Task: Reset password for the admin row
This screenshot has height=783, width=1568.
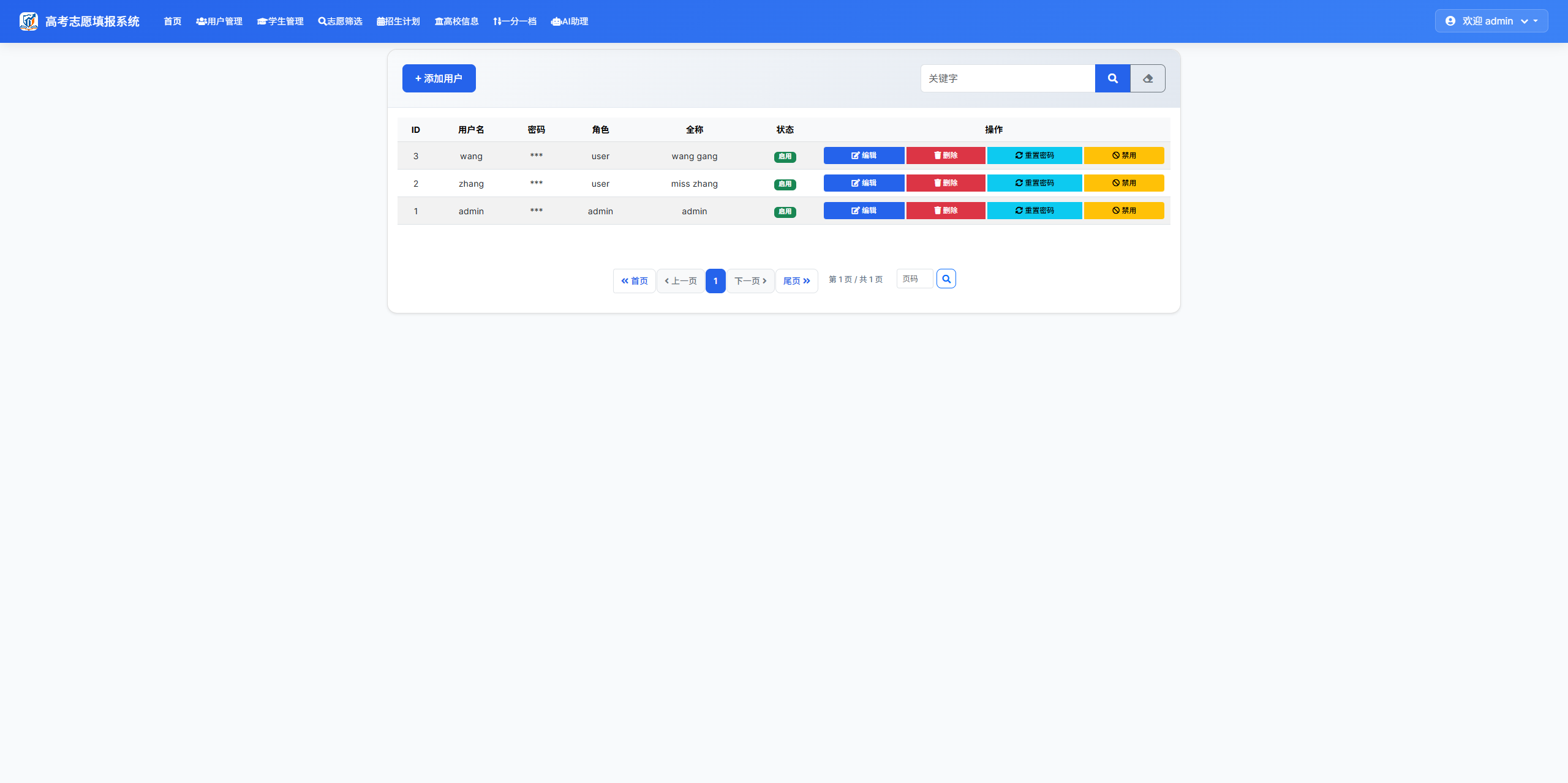Action: coord(1034,211)
